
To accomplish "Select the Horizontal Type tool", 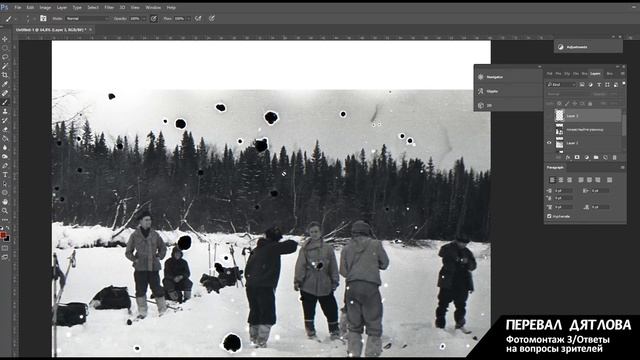I will 5,175.
